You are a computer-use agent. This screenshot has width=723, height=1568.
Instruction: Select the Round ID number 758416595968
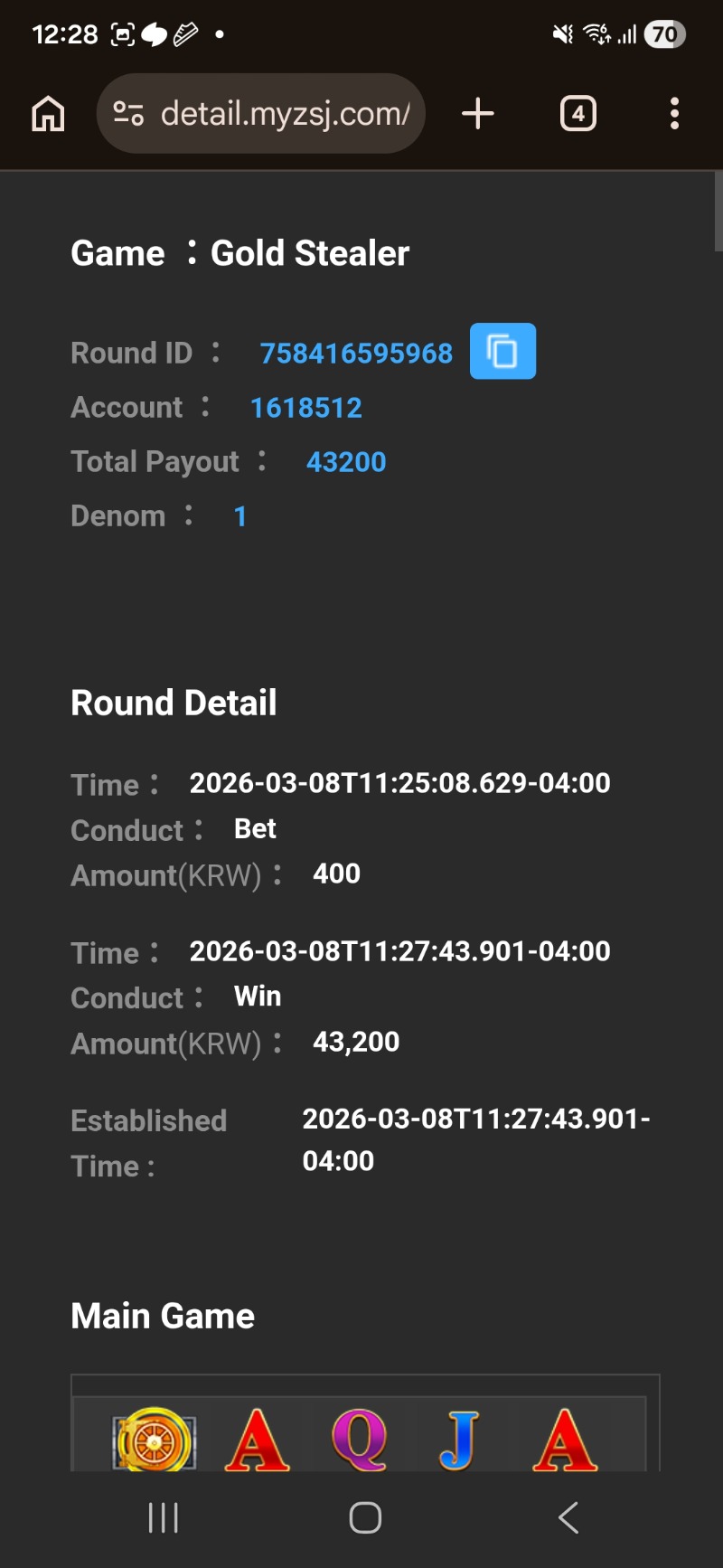(356, 353)
